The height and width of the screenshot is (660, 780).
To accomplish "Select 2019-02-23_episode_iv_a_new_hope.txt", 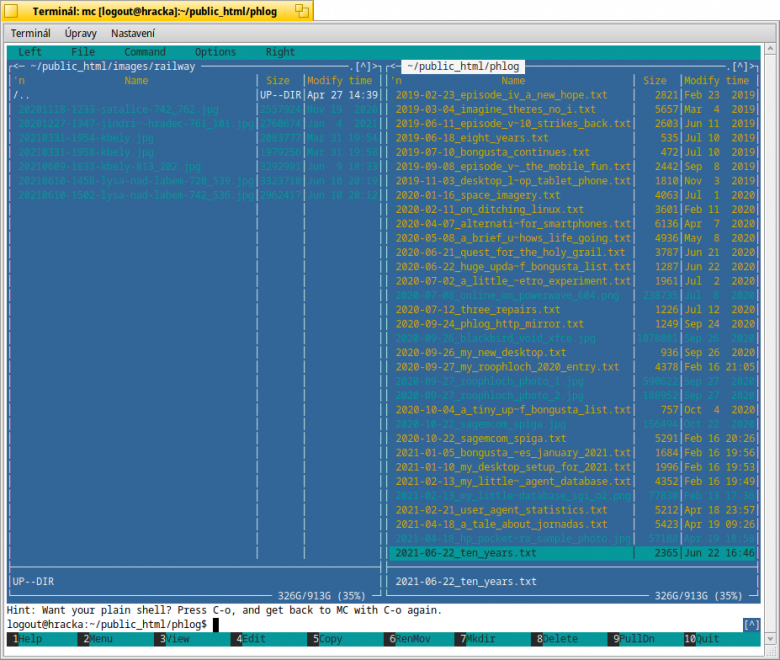I will (x=572, y=95).
